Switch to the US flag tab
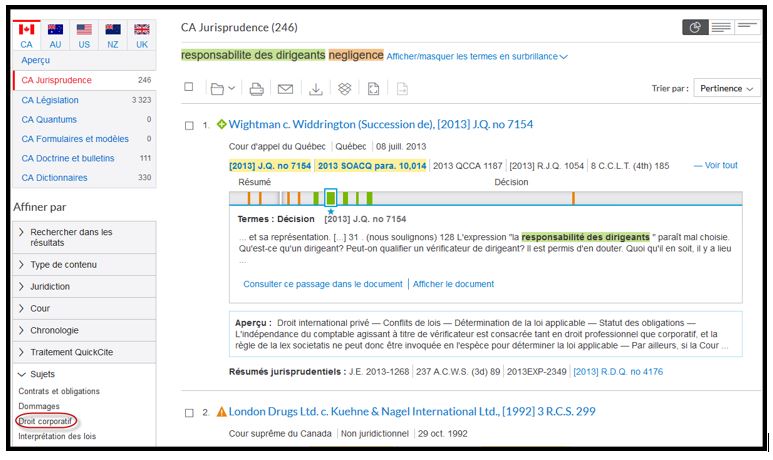The height and width of the screenshot is (460, 773). [84, 35]
